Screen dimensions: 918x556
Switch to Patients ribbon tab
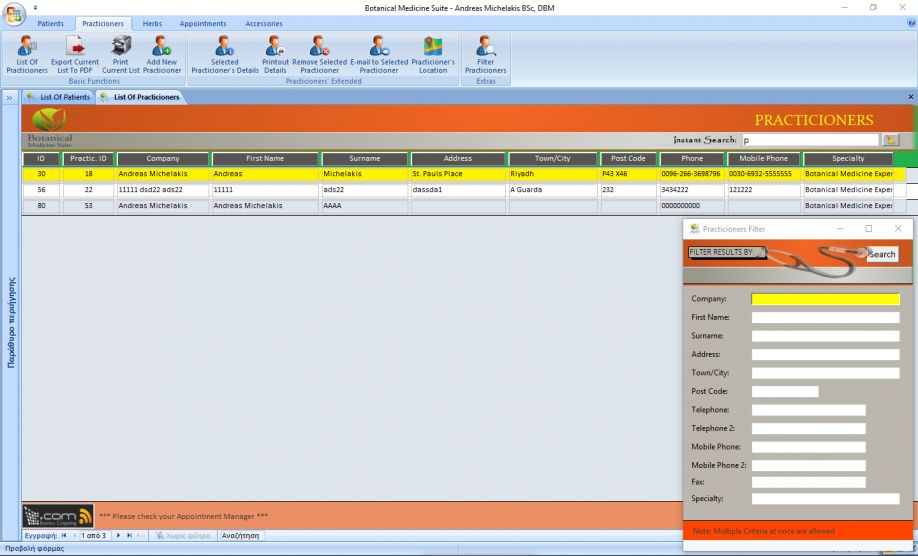50,23
